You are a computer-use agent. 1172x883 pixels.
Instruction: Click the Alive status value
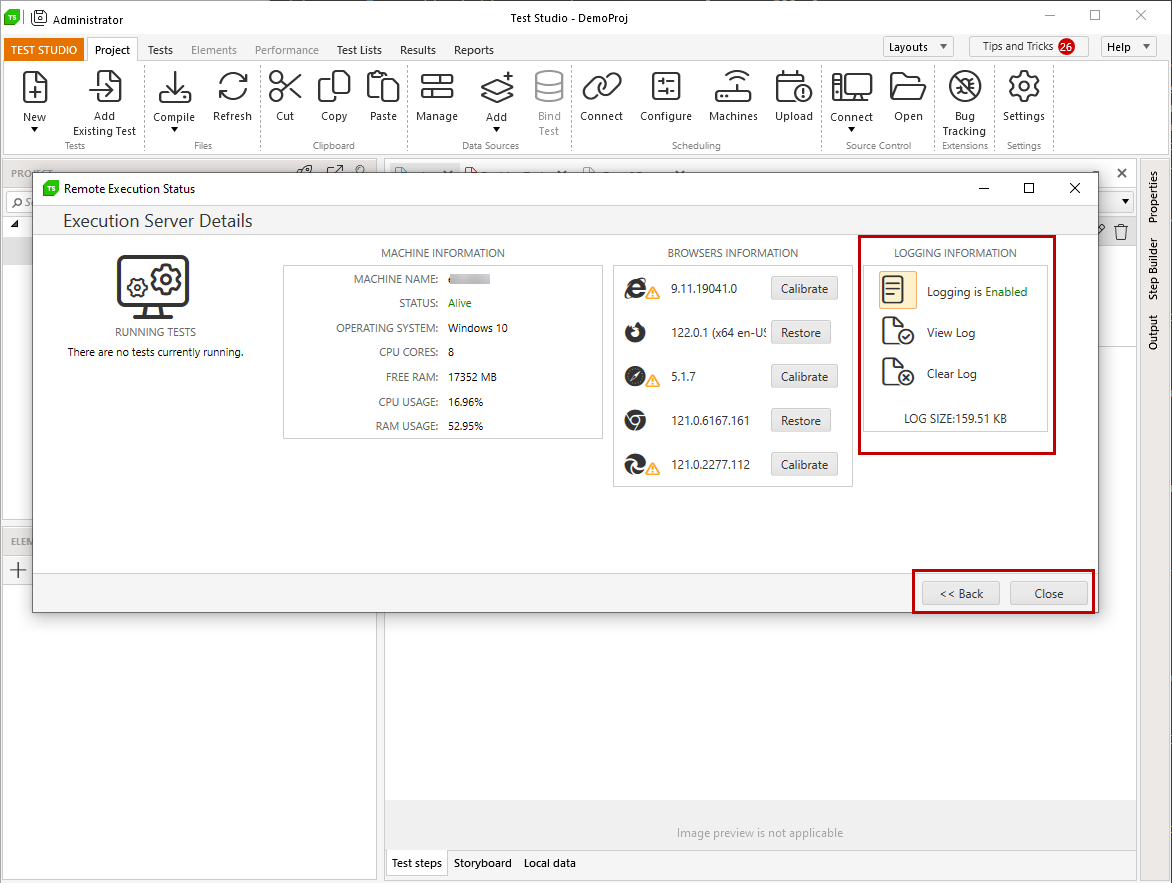point(460,303)
